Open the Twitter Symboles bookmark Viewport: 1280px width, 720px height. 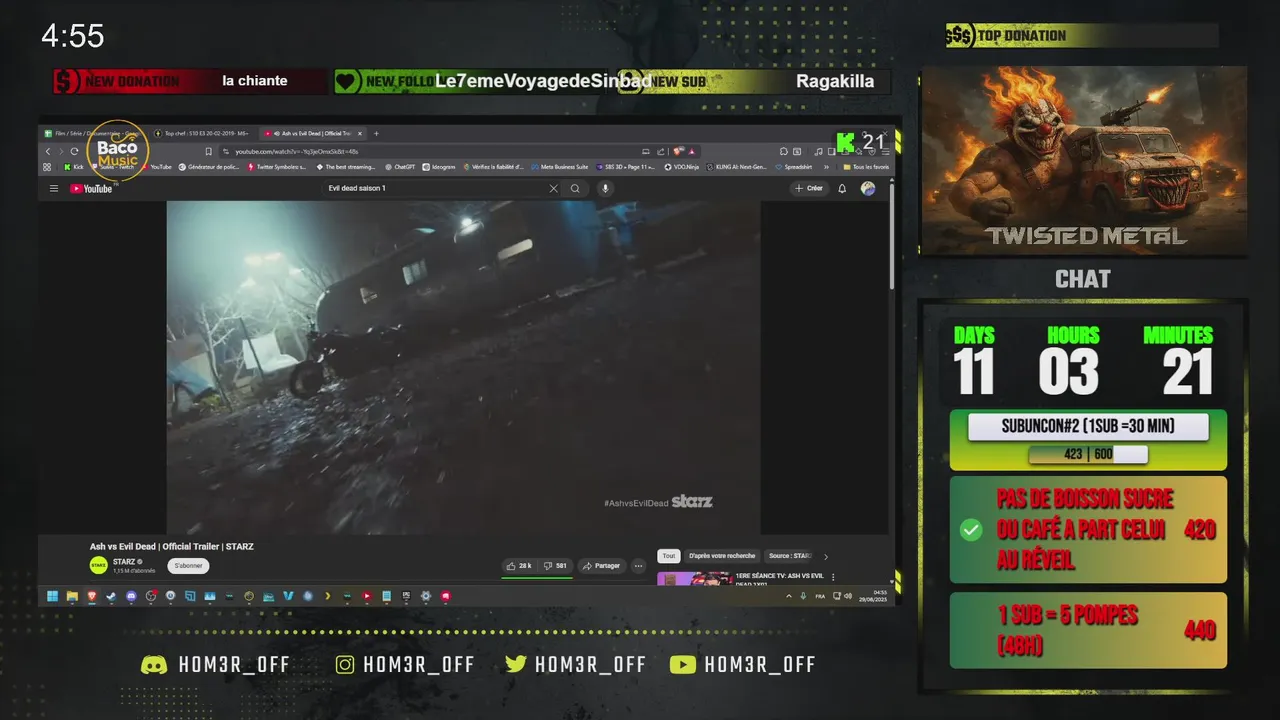(277, 167)
